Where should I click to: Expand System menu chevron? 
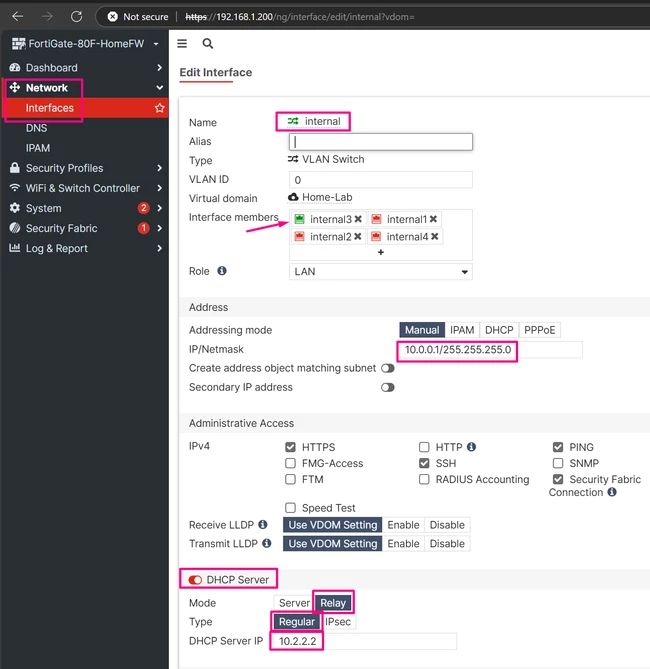click(x=159, y=208)
